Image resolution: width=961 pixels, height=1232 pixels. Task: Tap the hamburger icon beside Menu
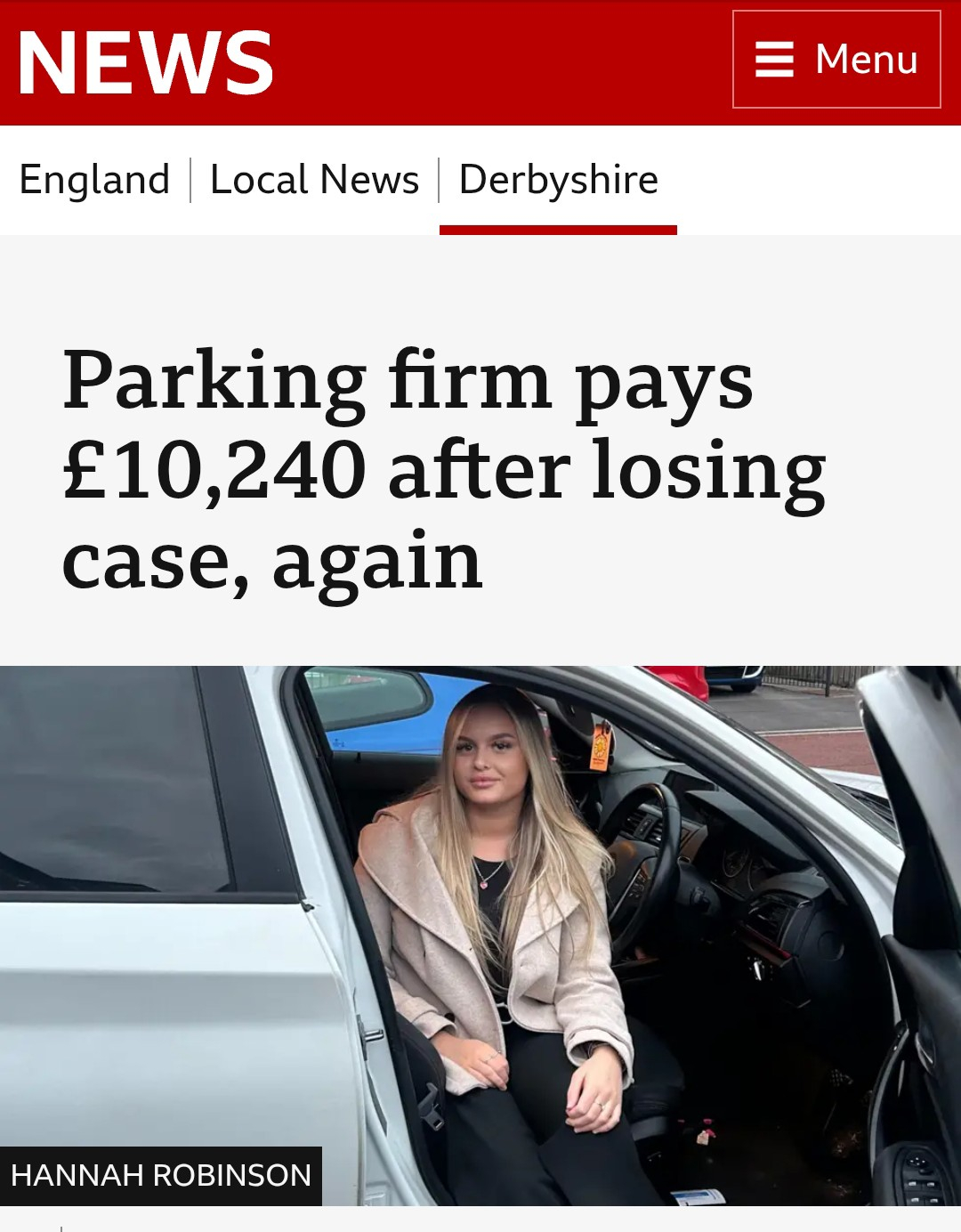coord(774,60)
